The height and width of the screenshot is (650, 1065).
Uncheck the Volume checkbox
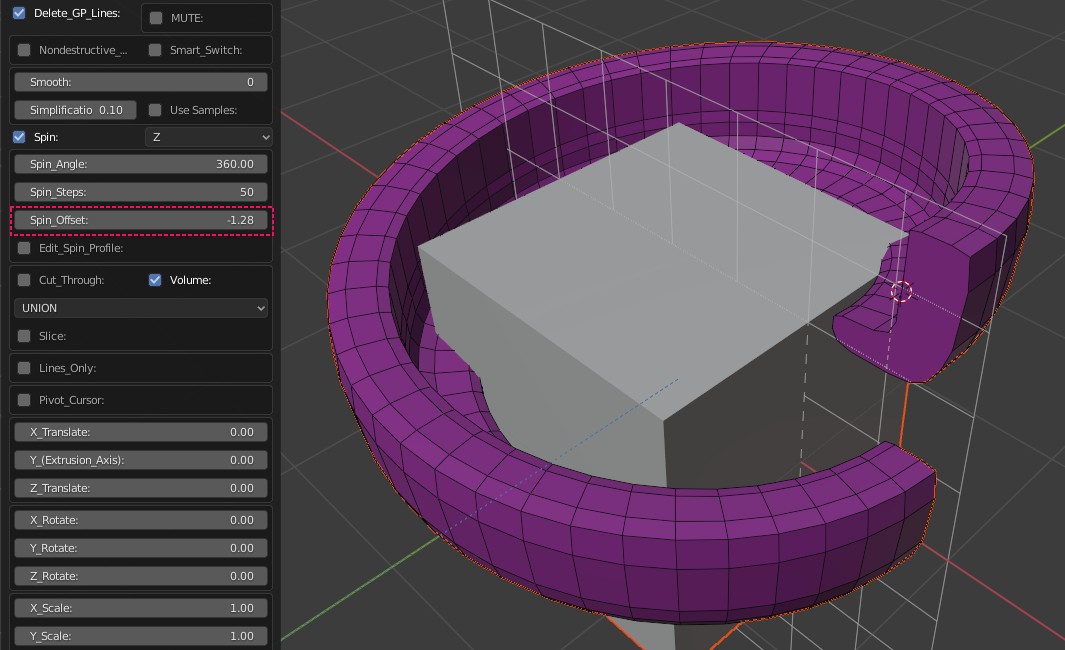point(155,280)
